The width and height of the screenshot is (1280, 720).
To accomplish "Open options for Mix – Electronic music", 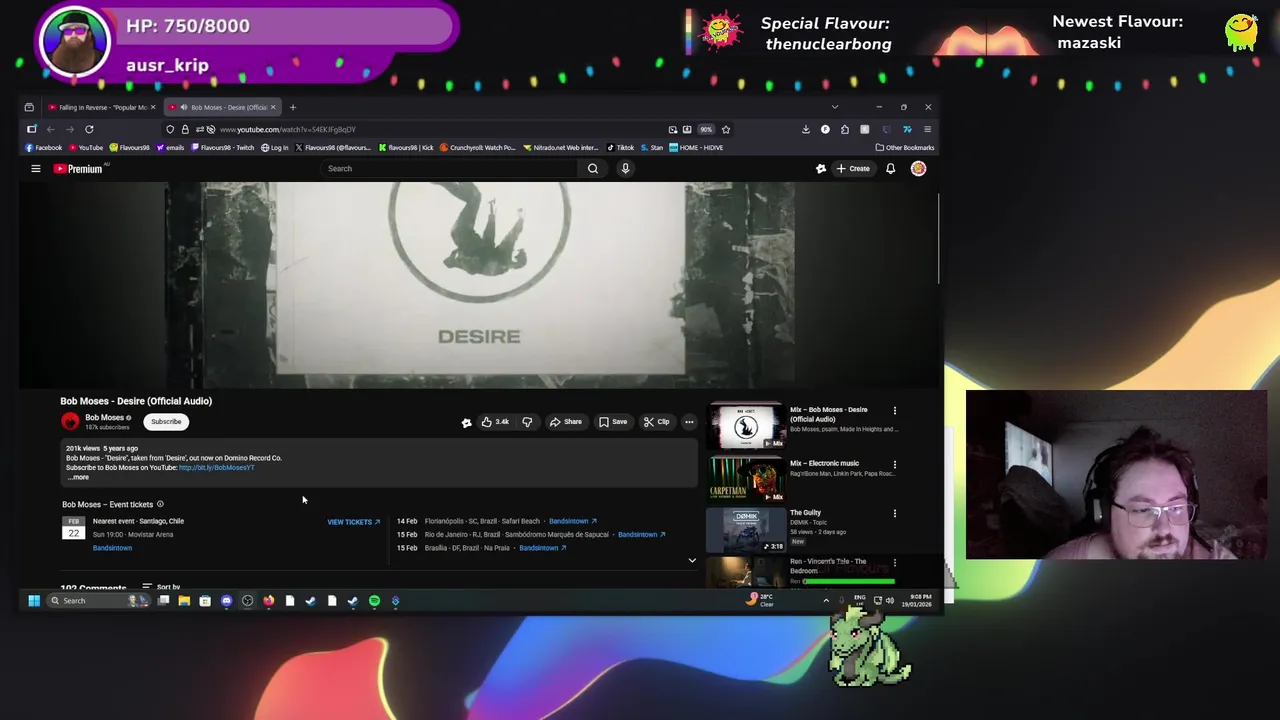I will click(x=895, y=465).
